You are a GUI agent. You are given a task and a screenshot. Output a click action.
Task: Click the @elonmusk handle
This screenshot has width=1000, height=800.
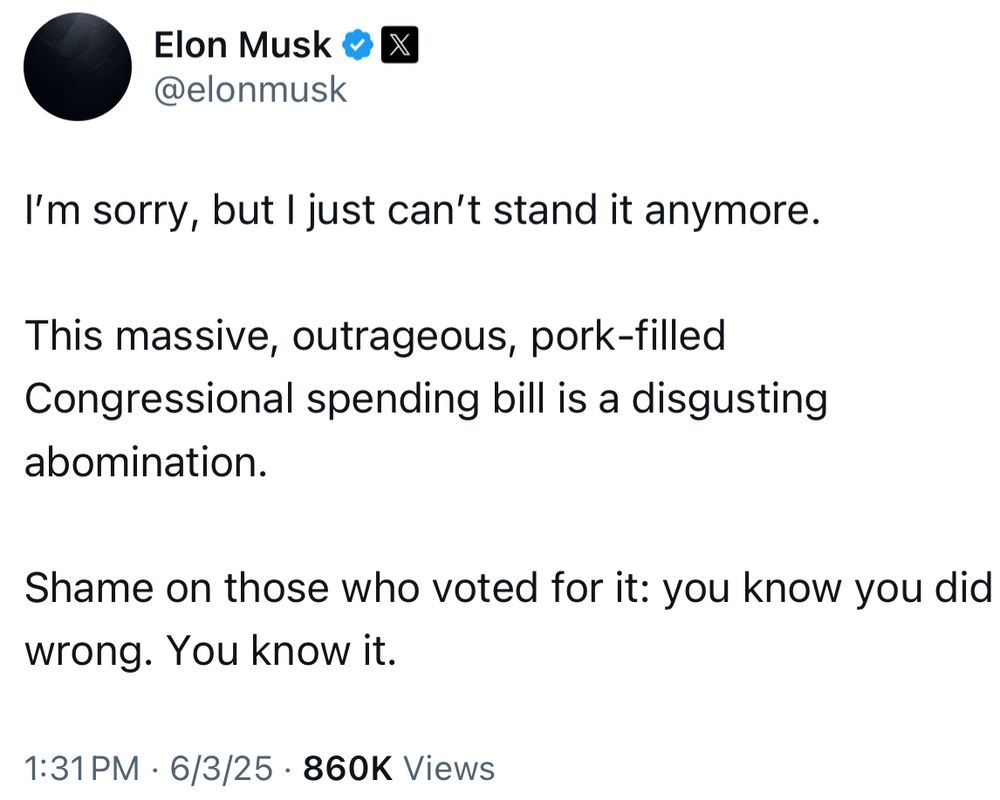point(250,89)
